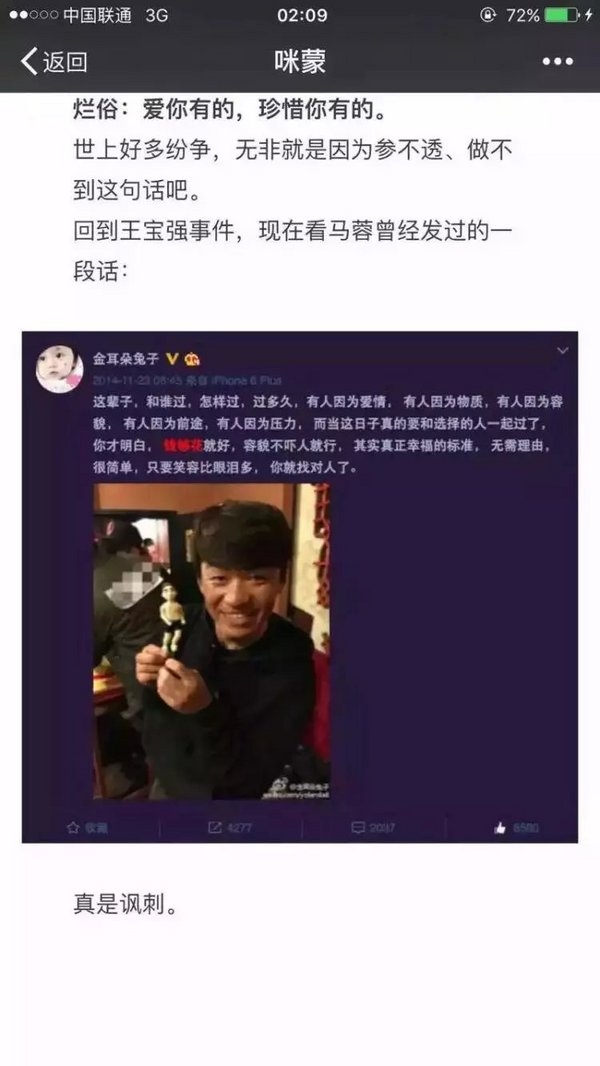This screenshot has height=1066, width=600.
Task: Open the three-dot more menu
Action: [557, 62]
